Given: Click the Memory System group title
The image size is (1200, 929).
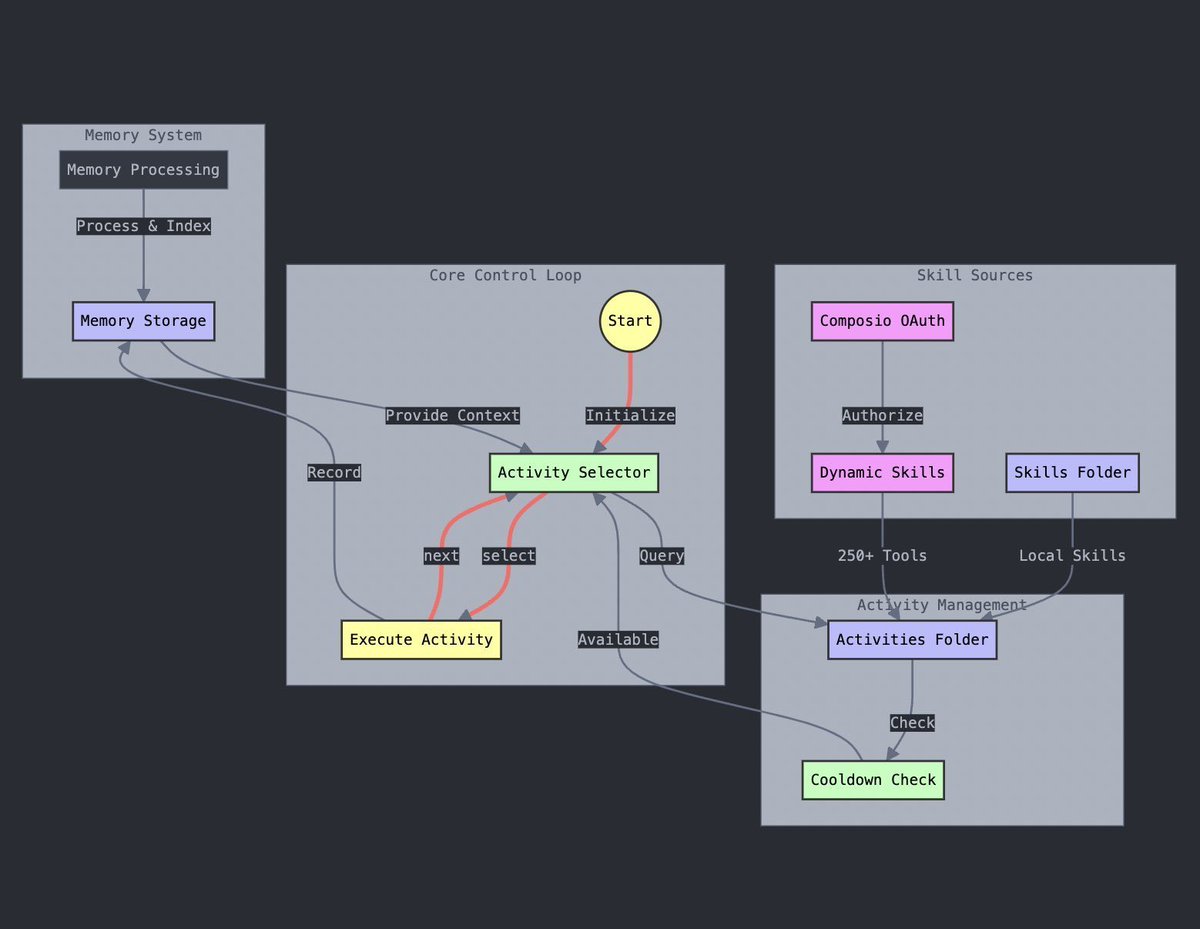Looking at the screenshot, I should [142, 135].
